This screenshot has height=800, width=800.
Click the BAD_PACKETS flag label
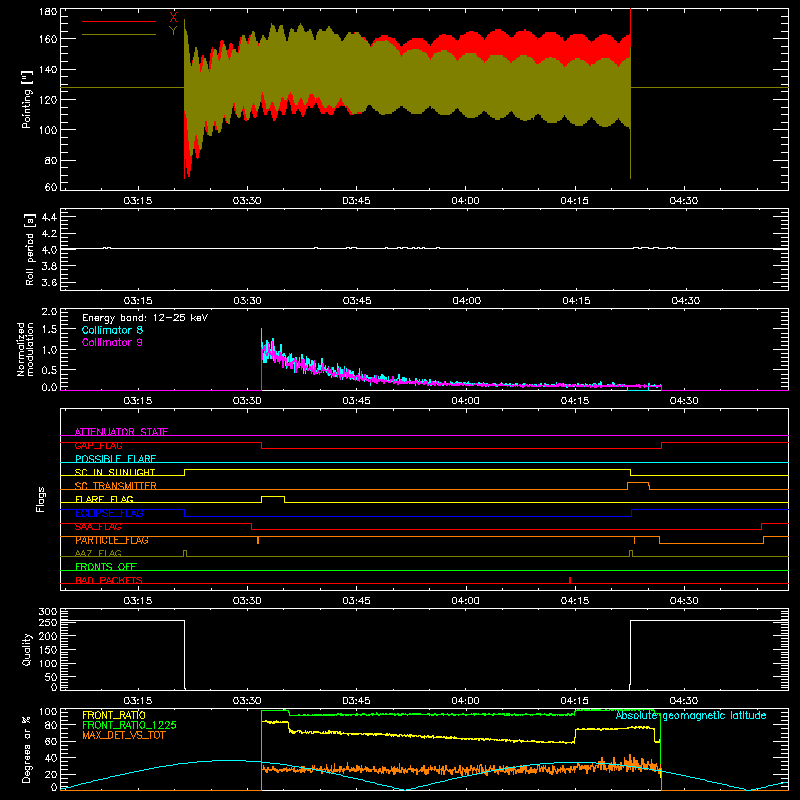(109, 580)
